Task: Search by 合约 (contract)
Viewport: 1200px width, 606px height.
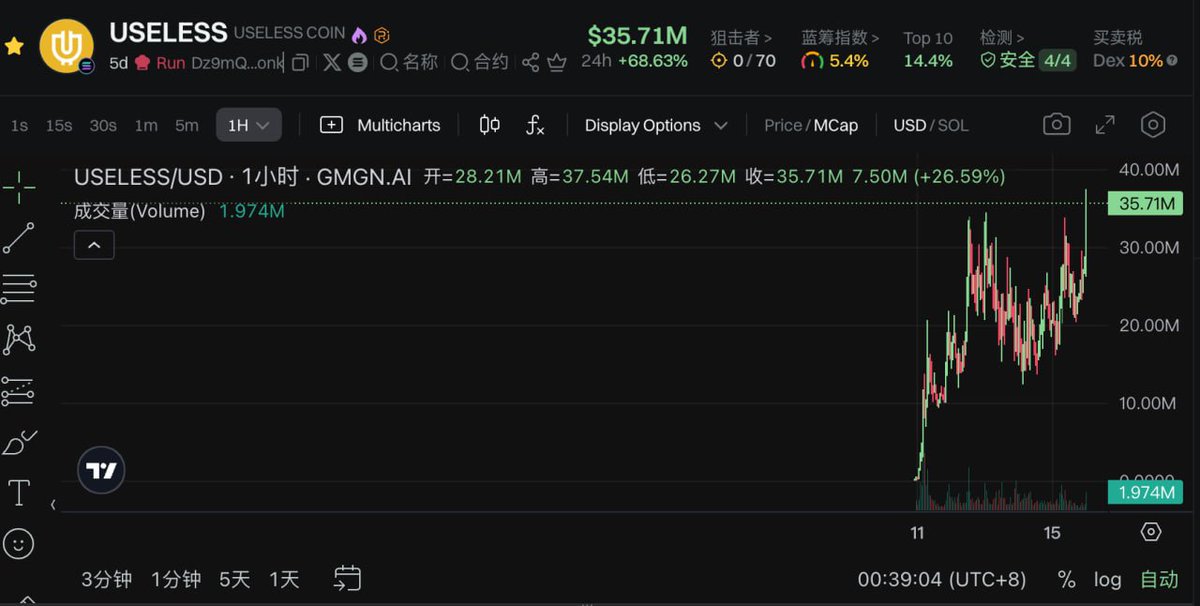Action: (480, 62)
